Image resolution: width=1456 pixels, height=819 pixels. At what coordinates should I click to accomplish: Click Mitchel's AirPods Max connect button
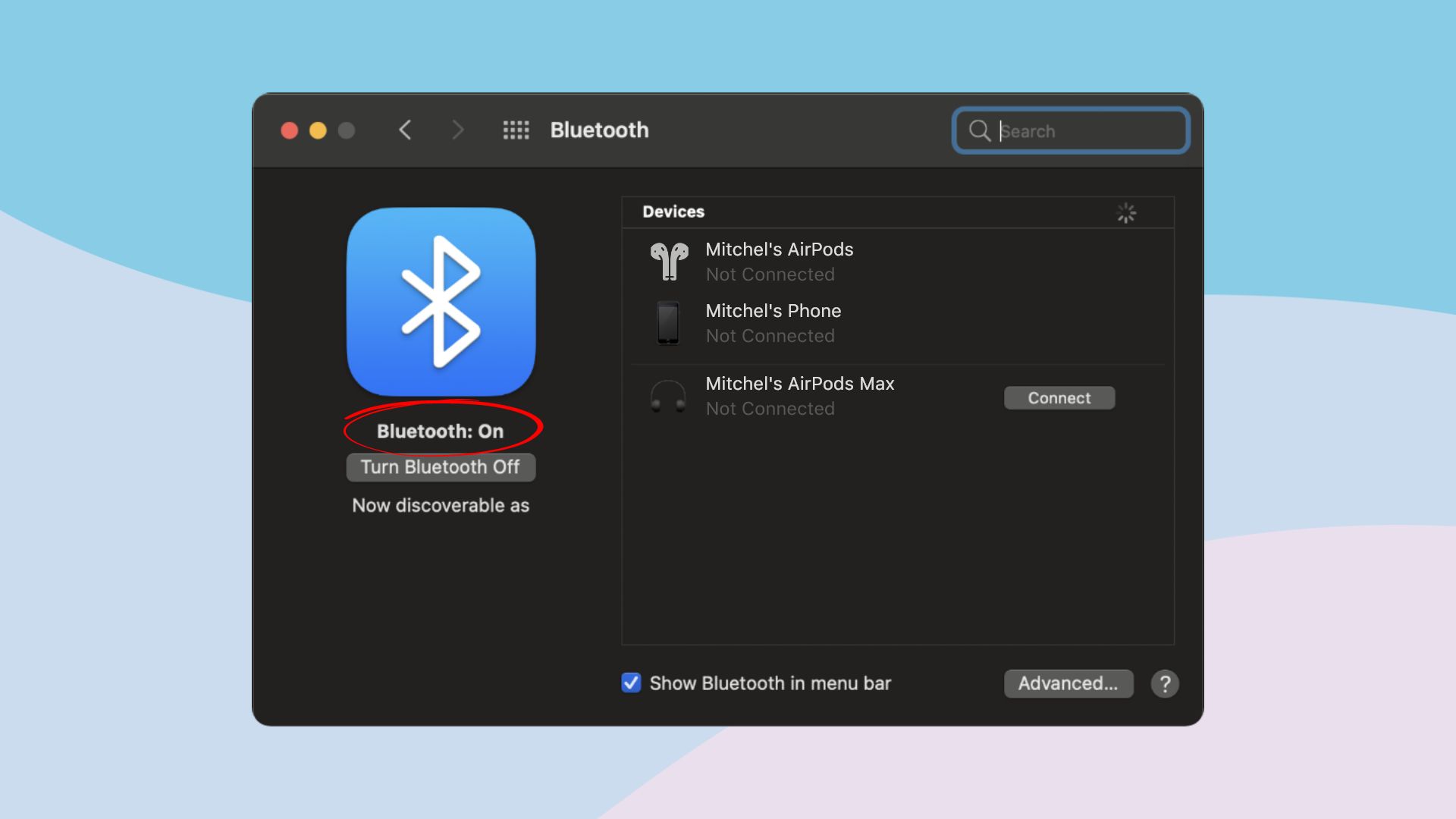(x=1058, y=397)
